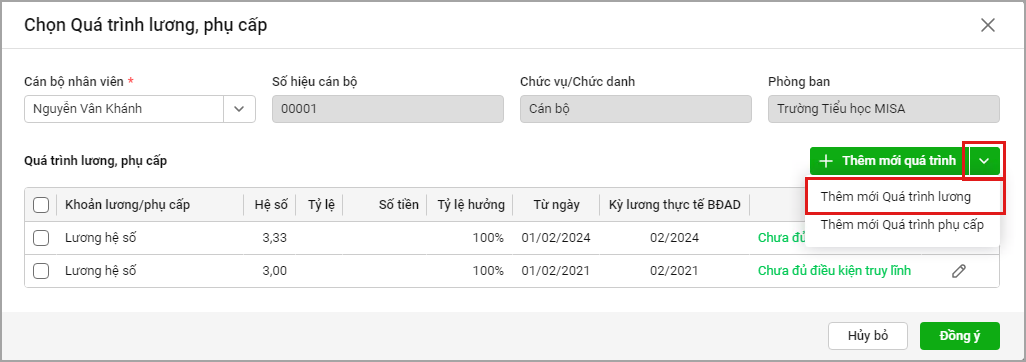The width and height of the screenshot is (1026, 362).
Task: Click the Chưa đủ điều kiện truy lĩnh link
Action: click(x=834, y=271)
